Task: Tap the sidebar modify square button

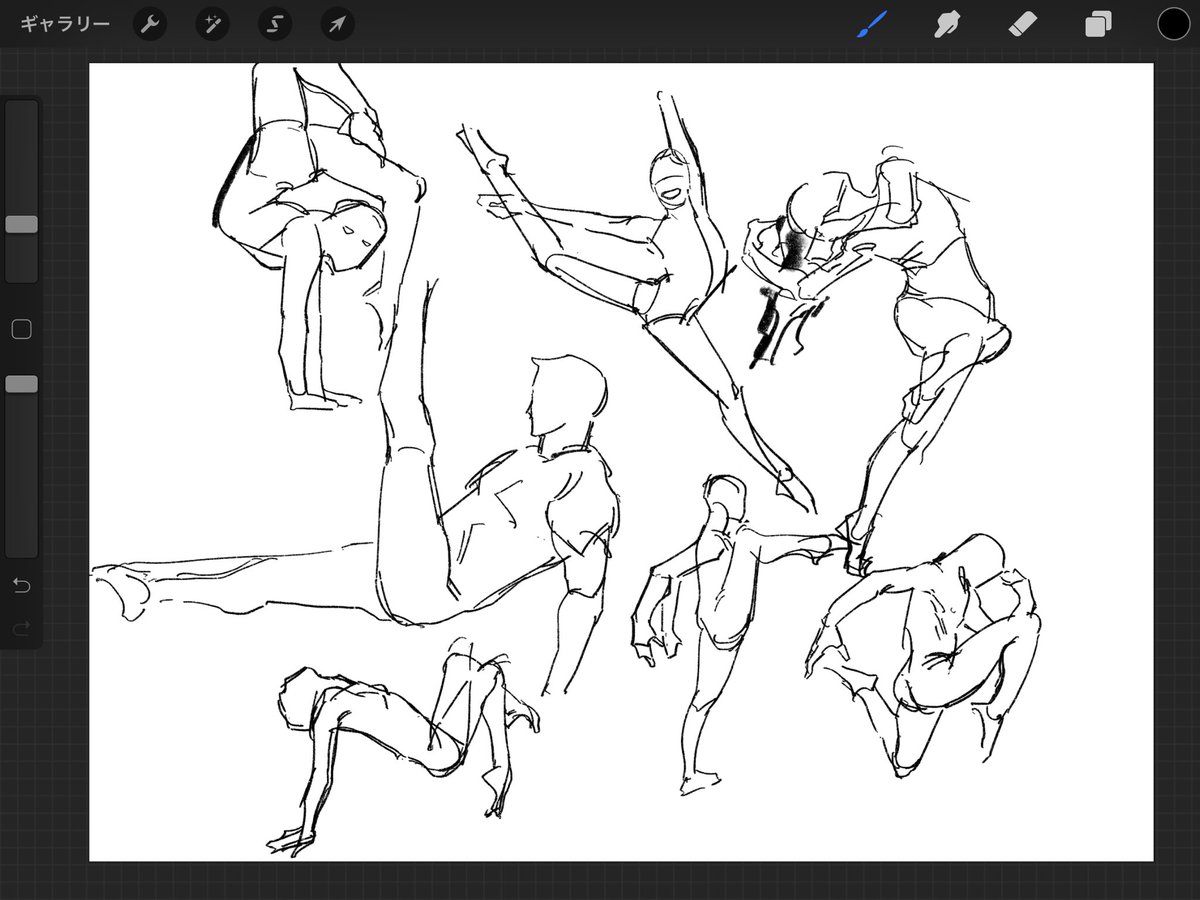Action: [21, 328]
